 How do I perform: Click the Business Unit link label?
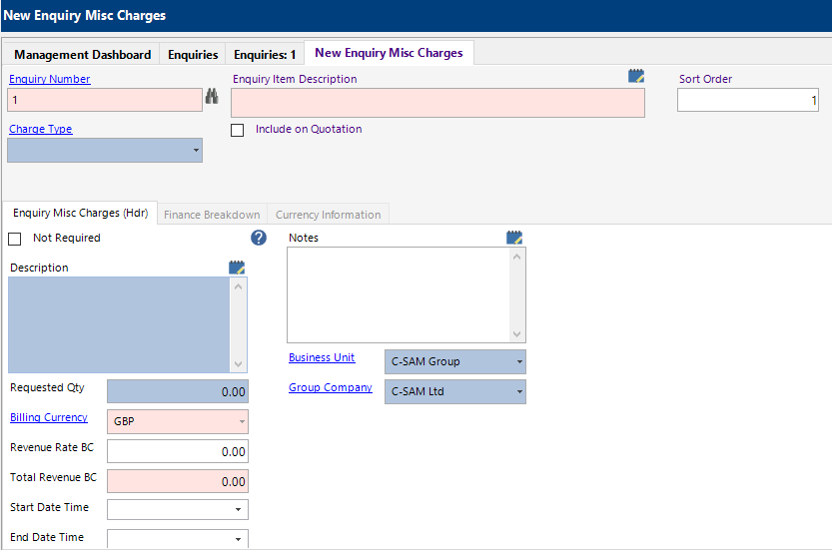322,358
